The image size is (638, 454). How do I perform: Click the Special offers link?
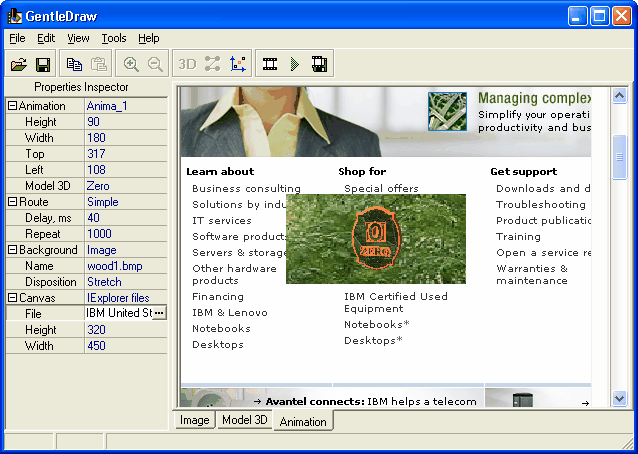(x=381, y=189)
